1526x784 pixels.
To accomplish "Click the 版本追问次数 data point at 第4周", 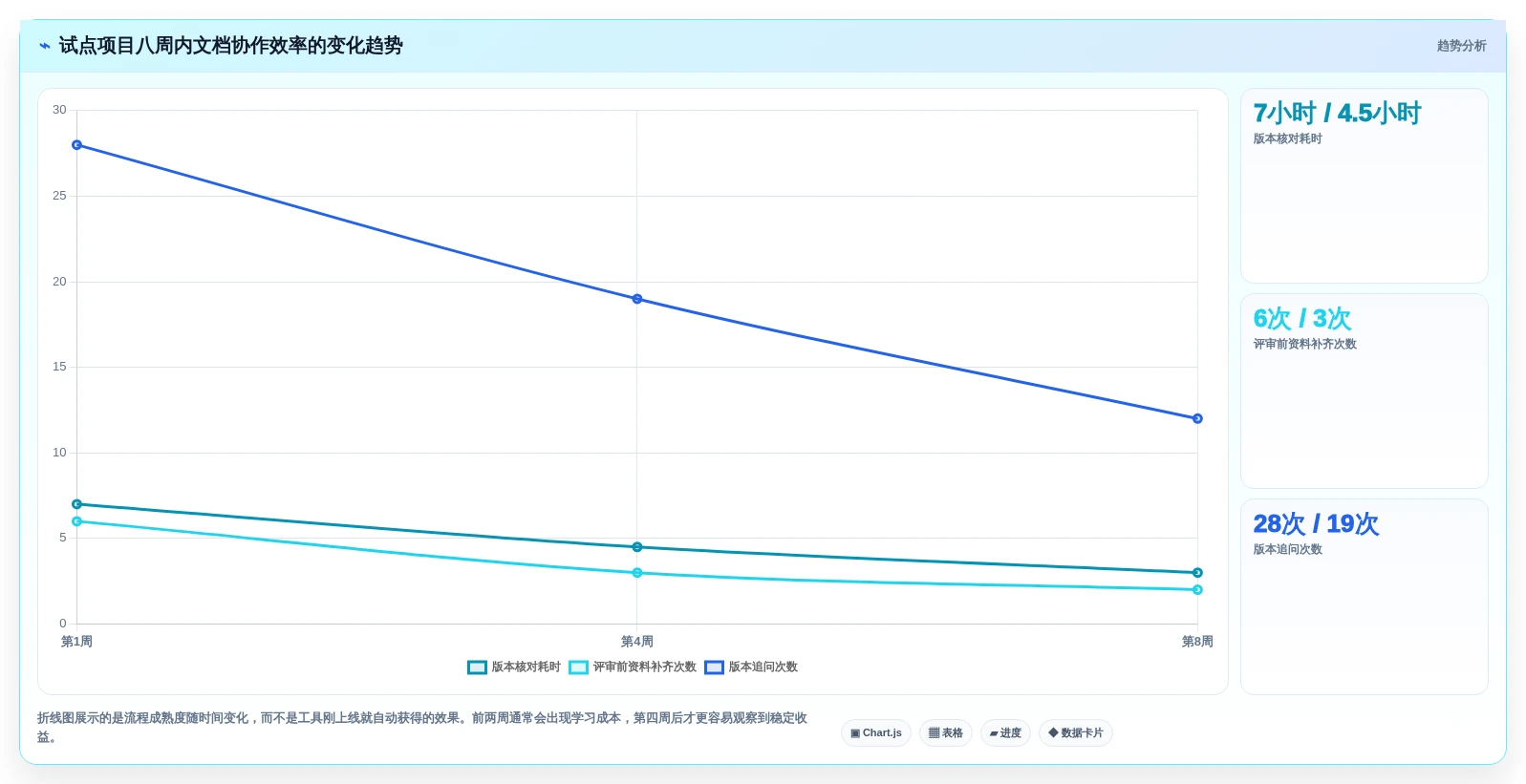I will point(637,299).
